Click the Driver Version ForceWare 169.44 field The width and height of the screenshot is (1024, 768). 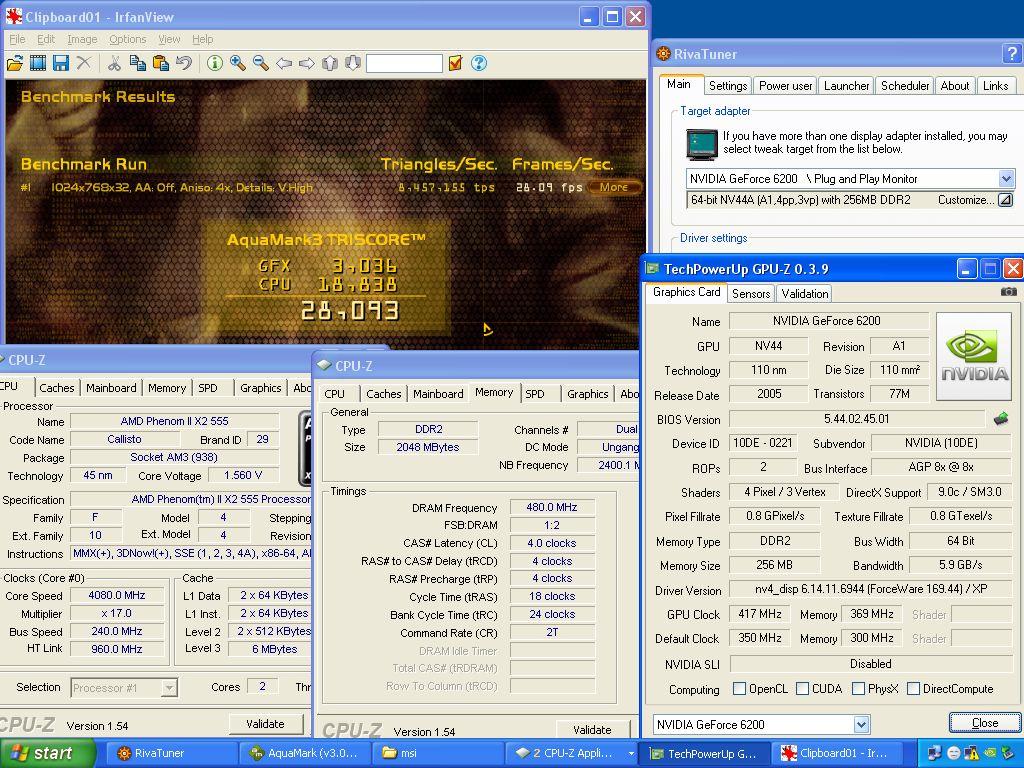tap(871, 589)
